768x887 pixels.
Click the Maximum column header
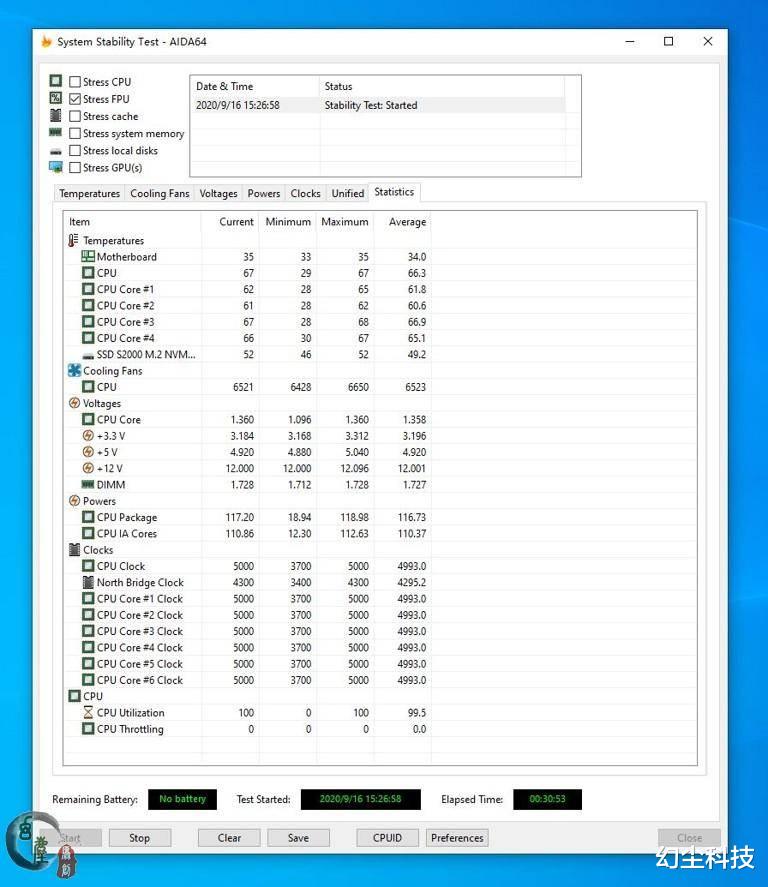tap(345, 222)
